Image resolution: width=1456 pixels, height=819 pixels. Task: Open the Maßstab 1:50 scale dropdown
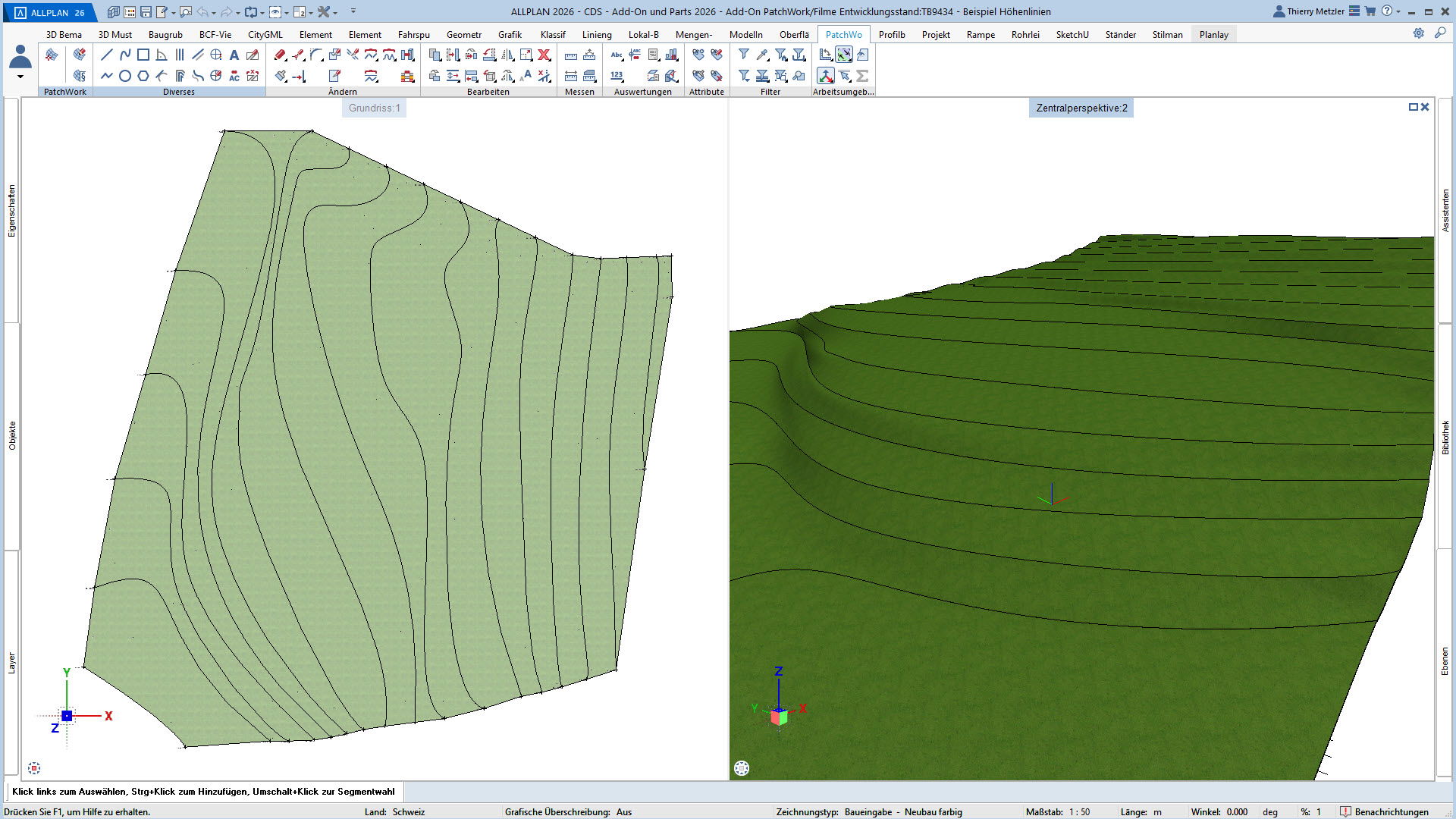point(1079,811)
